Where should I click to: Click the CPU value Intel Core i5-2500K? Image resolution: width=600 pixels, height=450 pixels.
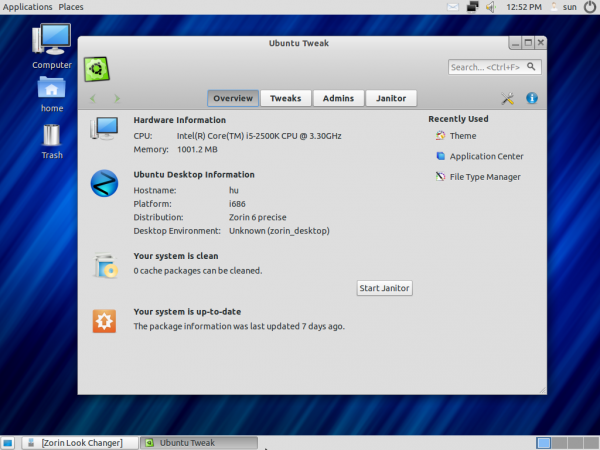(259, 136)
